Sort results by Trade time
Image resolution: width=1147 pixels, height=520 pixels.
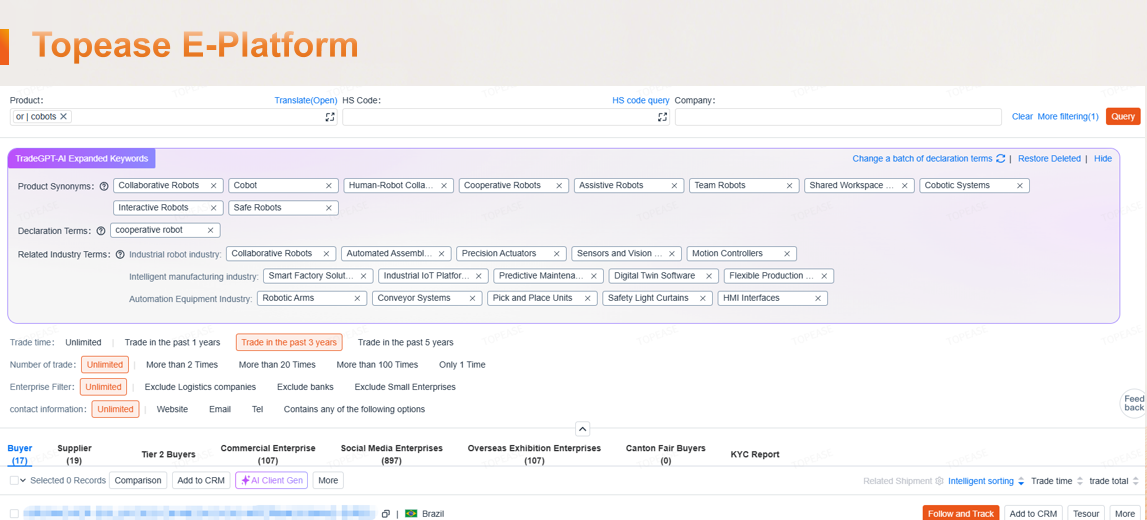pyautogui.click(x=1056, y=481)
